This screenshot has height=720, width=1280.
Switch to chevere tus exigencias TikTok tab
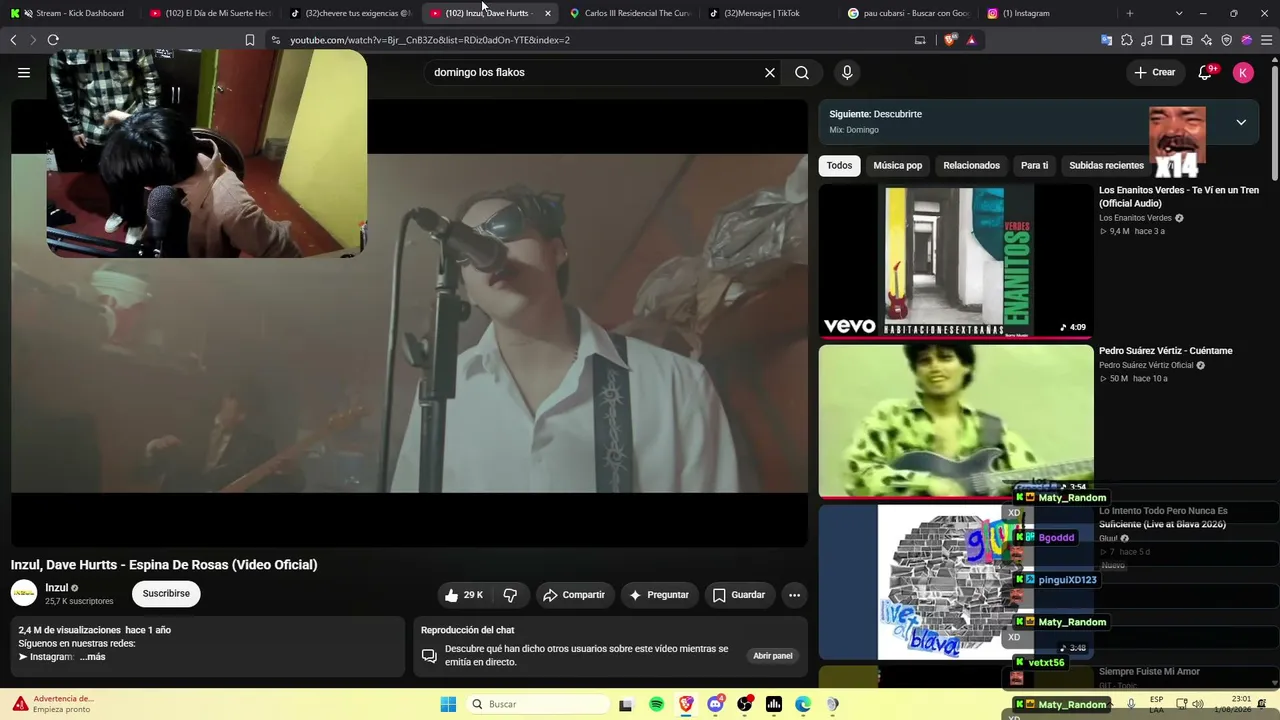(x=350, y=13)
